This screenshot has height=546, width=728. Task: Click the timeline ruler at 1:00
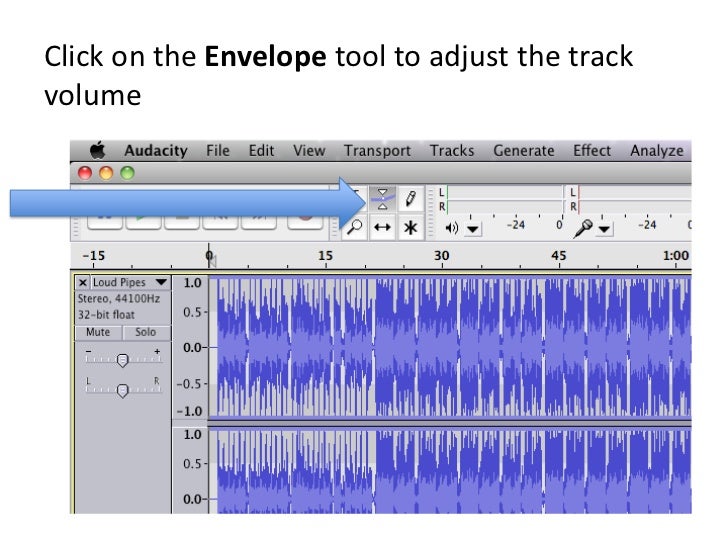pyautogui.click(x=676, y=256)
